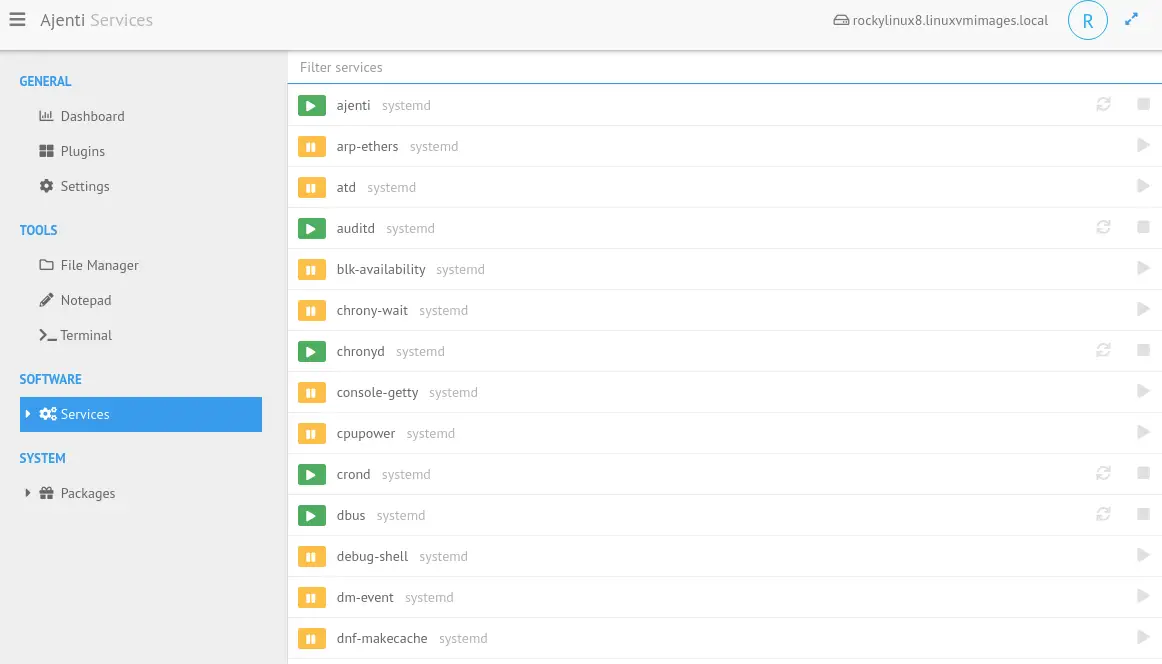Open the hamburger navigation menu

point(17,20)
